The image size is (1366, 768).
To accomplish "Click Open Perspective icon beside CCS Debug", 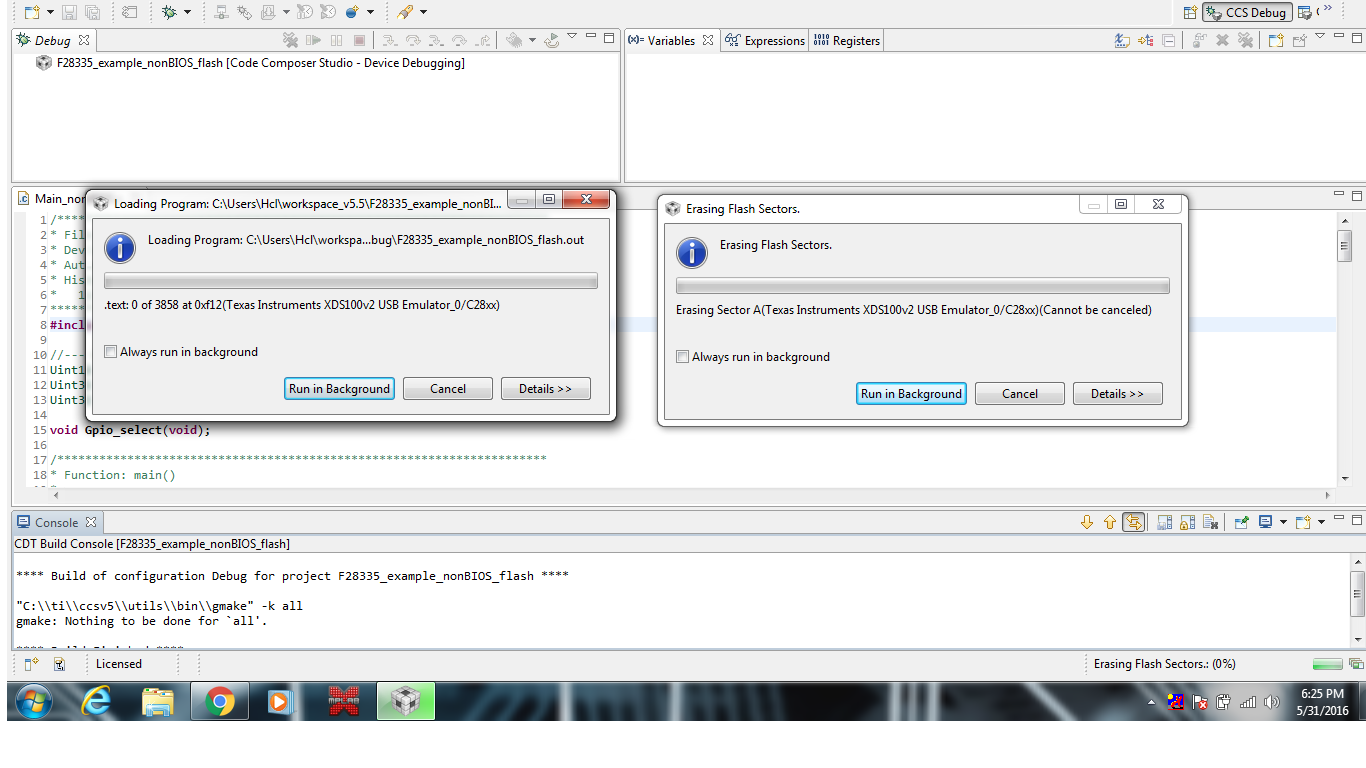I will [x=1190, y=13].
